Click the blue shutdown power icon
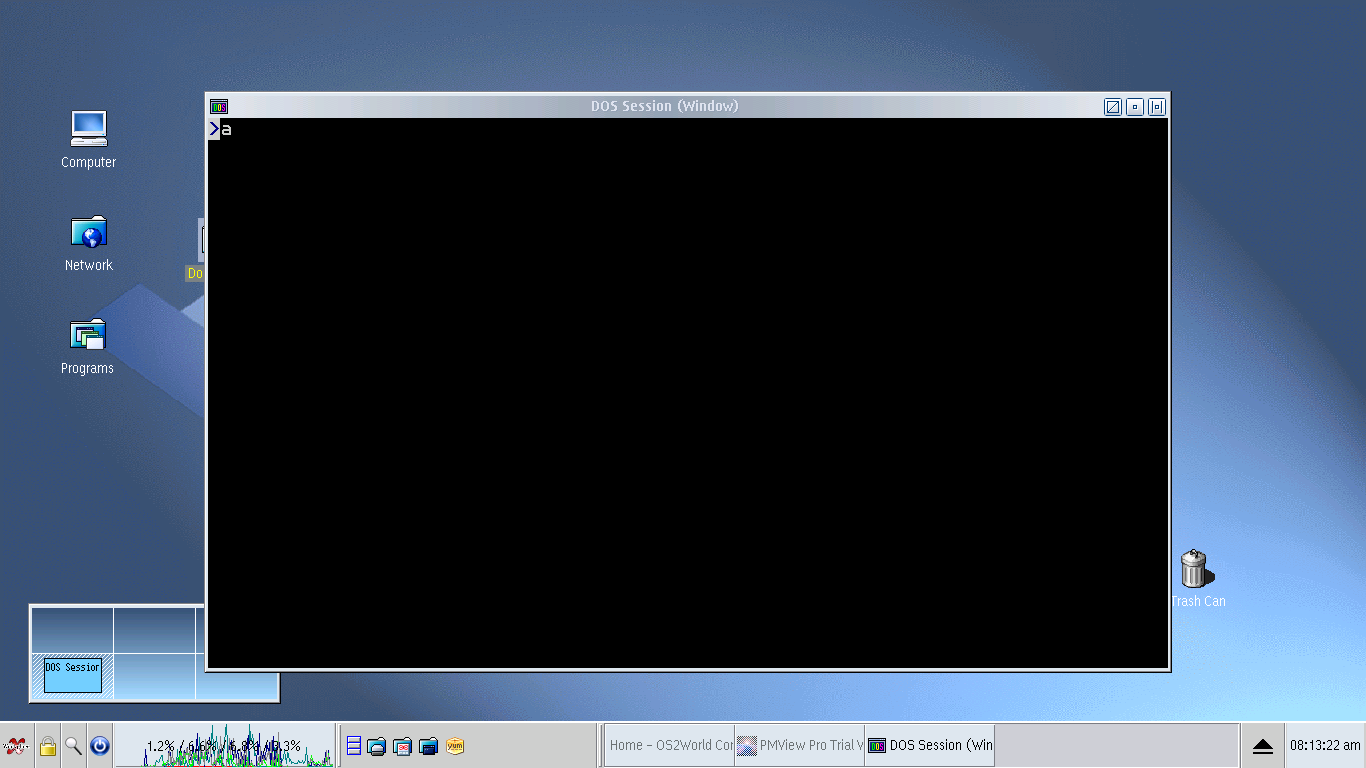This screenshot has height=768, width=1366. click(99, 746)
